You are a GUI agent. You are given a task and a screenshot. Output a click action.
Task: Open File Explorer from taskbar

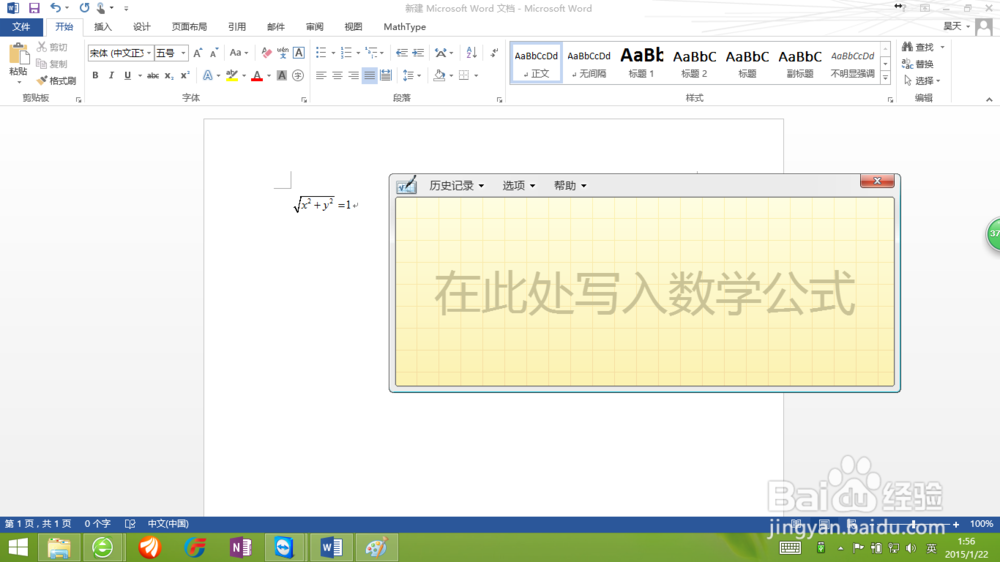tap(59, 547)
